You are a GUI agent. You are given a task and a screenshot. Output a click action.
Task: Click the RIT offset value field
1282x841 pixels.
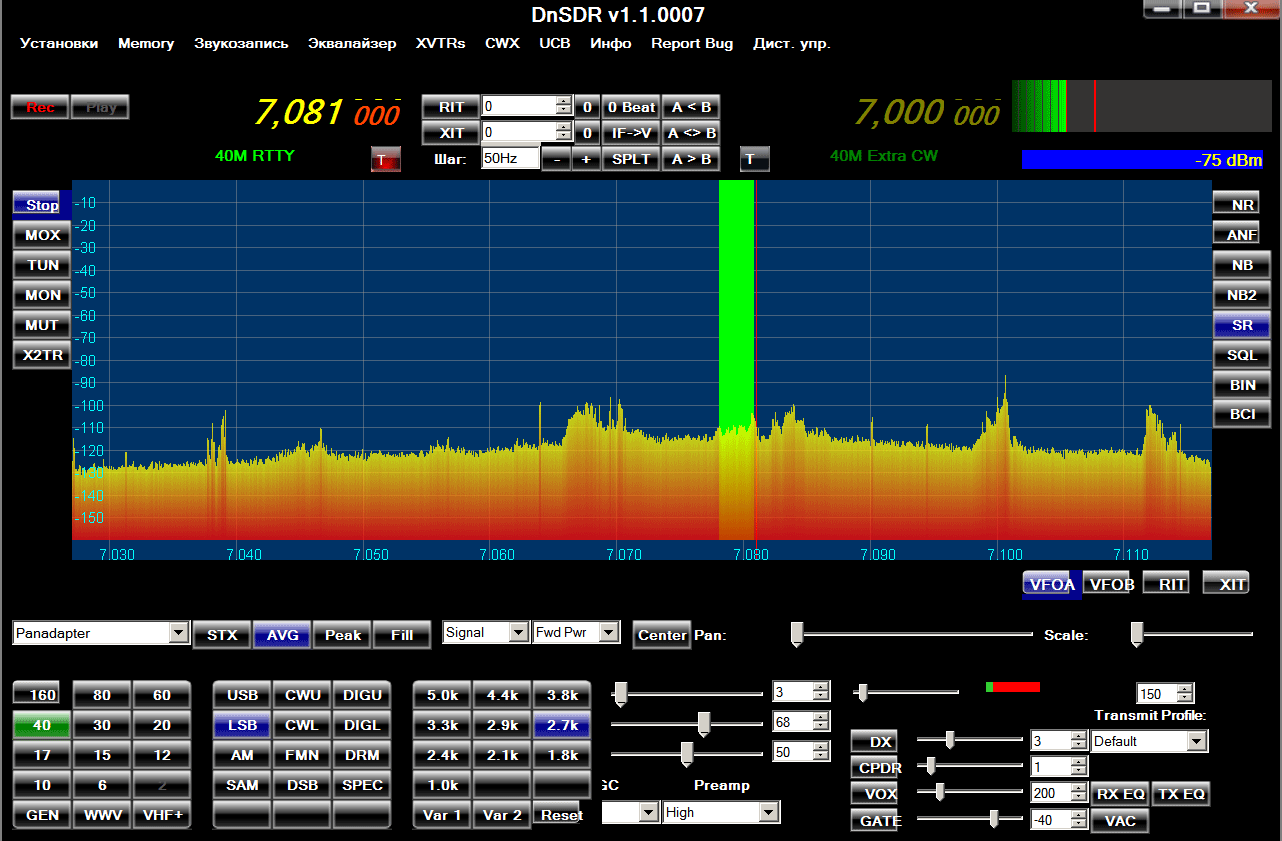(x=518, y=106)
